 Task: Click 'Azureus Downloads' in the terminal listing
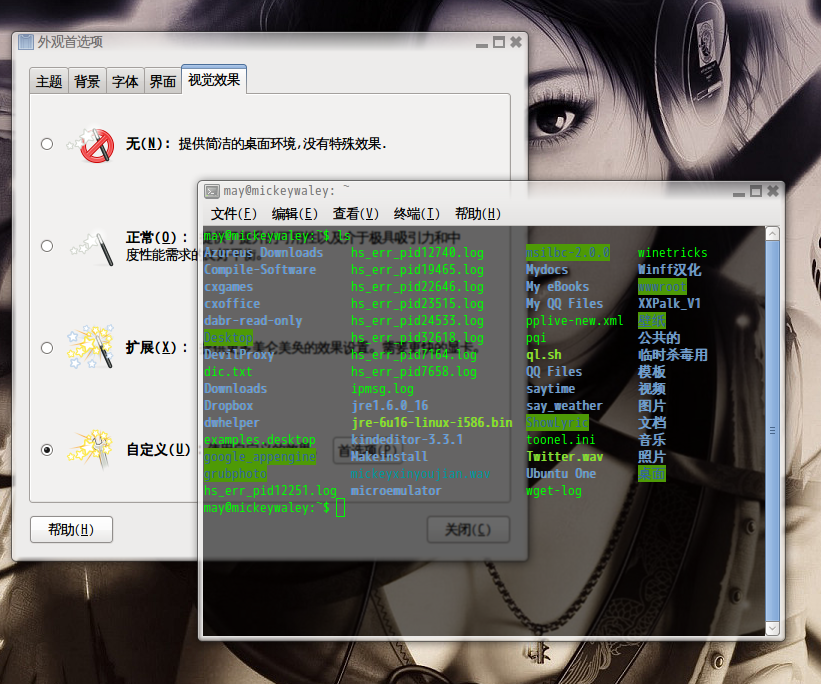click(263, 253)
